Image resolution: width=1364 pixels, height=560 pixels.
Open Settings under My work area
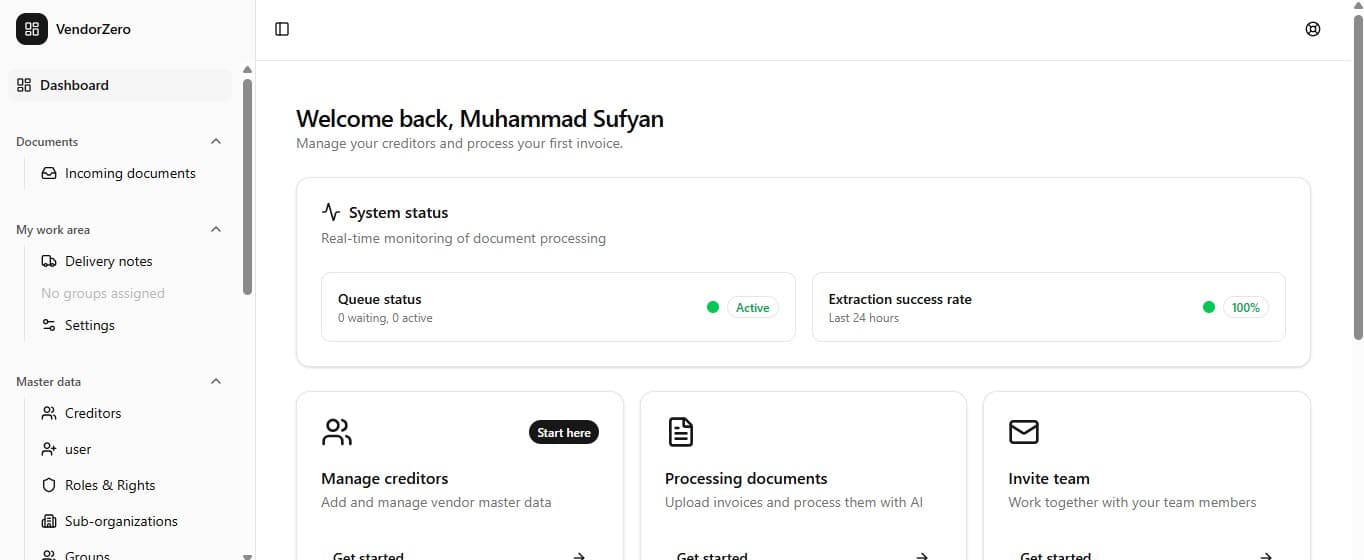pos(90,325)
